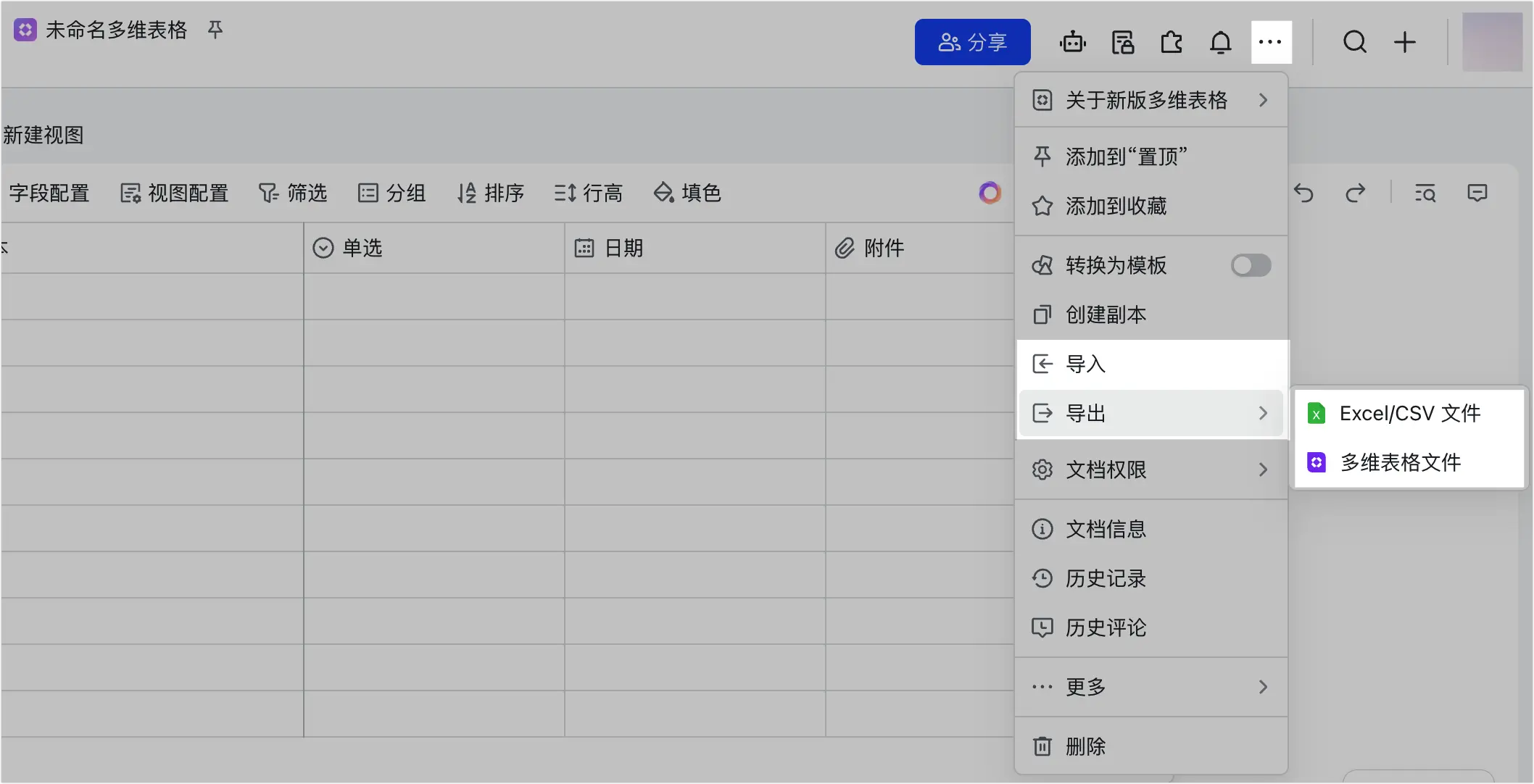Expand 关于新版多维表格 submenu
The width and height of the screenshot is (1534, 784).
(x=1151, y=100)
